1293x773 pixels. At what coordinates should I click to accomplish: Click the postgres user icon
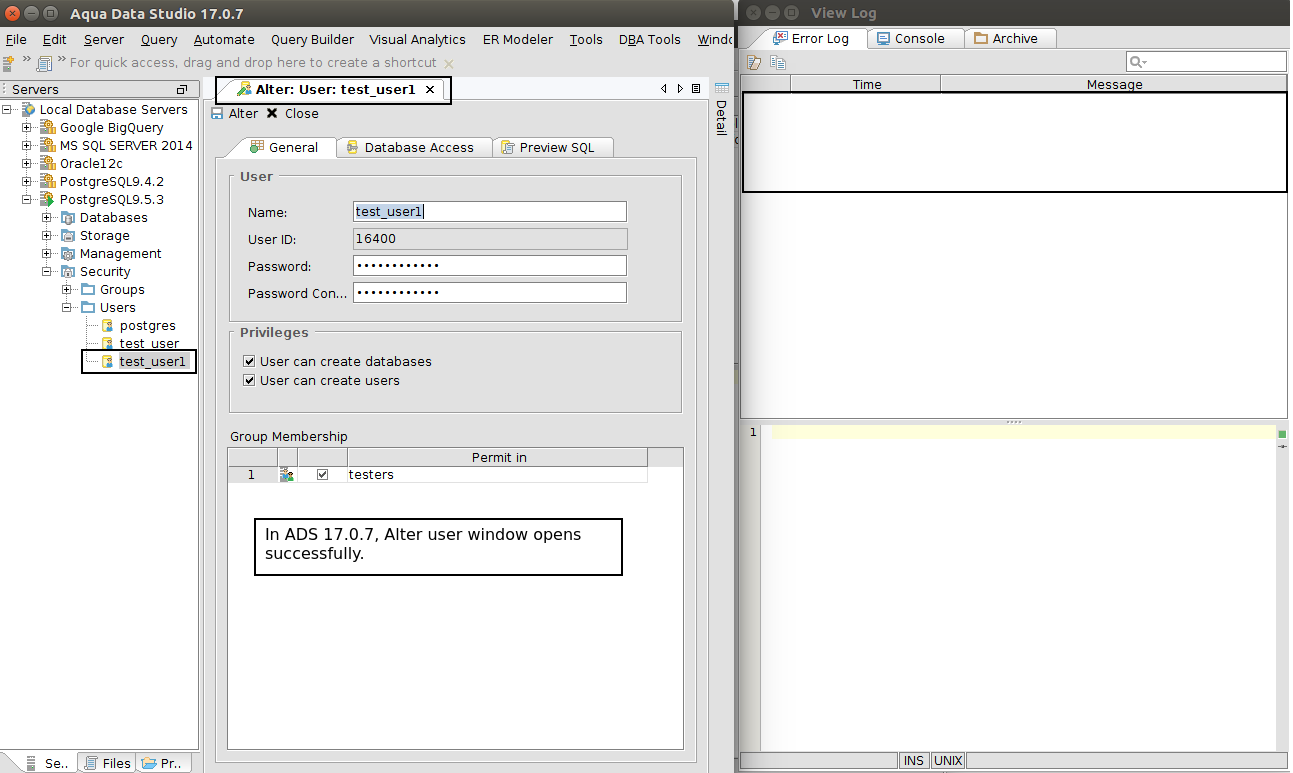pyautogui.click(x=108, y=326)
